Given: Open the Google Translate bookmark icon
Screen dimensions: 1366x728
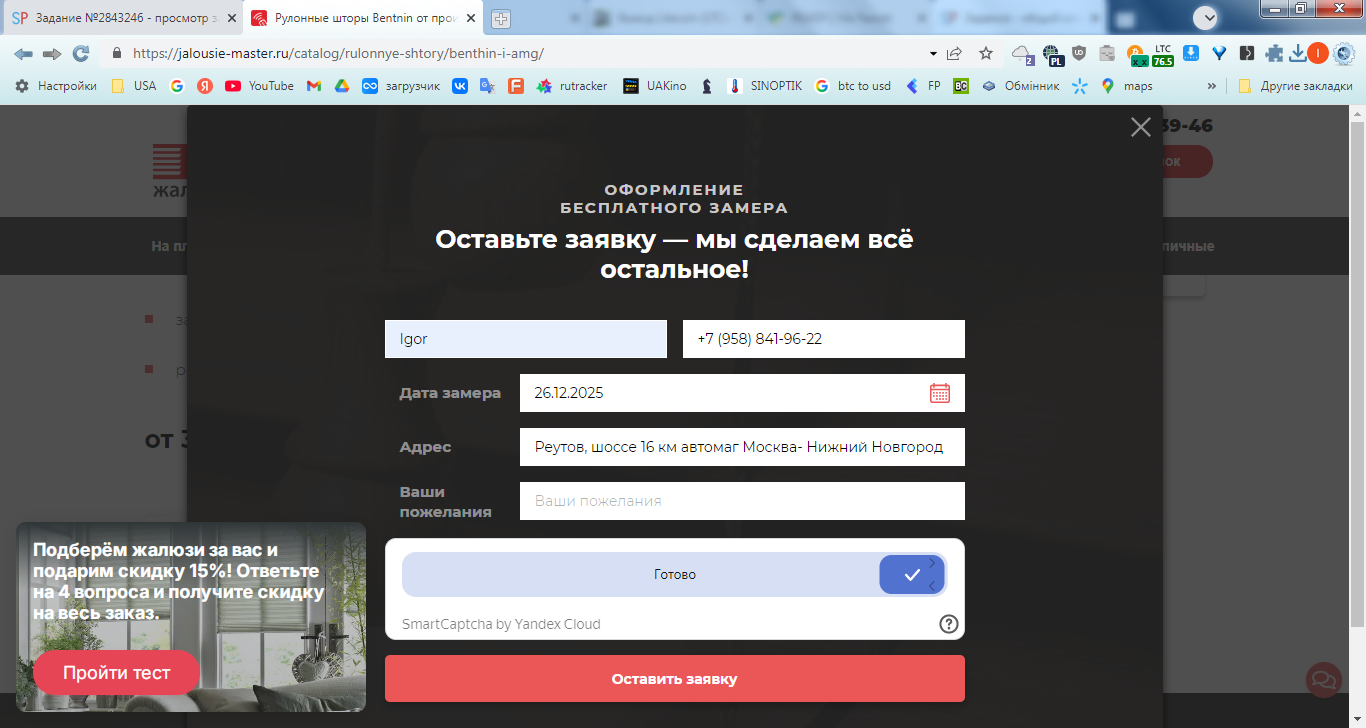Looking at the screenshot, I should pos(488,86).
